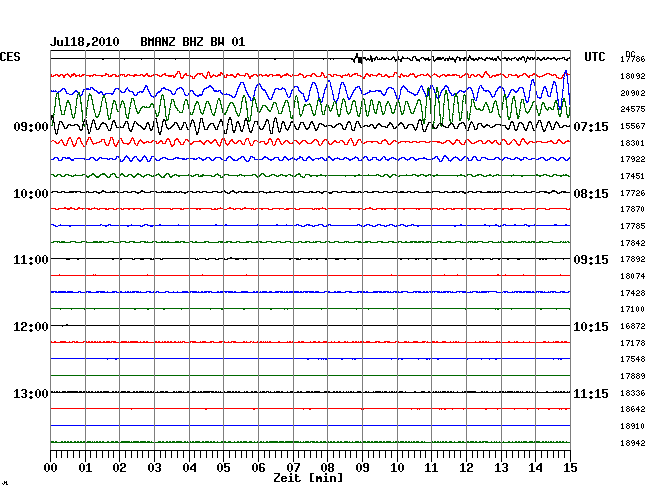Click the DC value 24575

633,109
